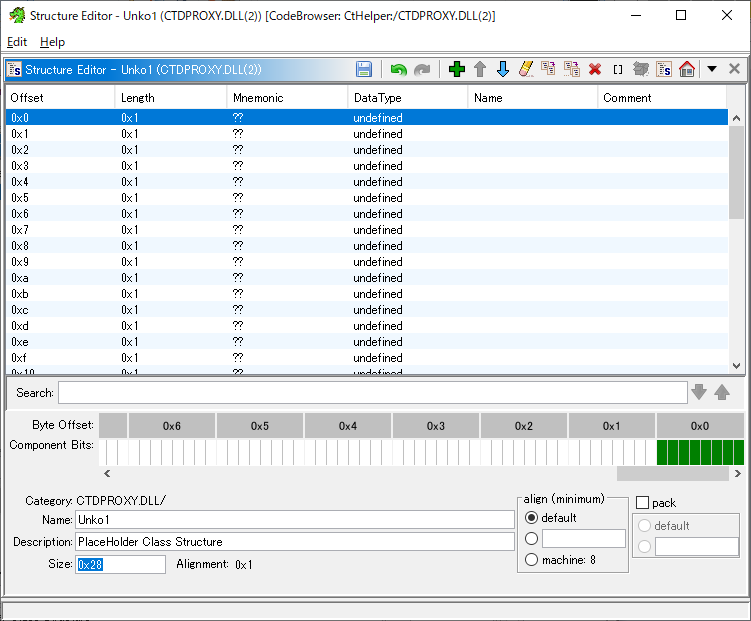Select the row at offset 0xc

[367, 310]
